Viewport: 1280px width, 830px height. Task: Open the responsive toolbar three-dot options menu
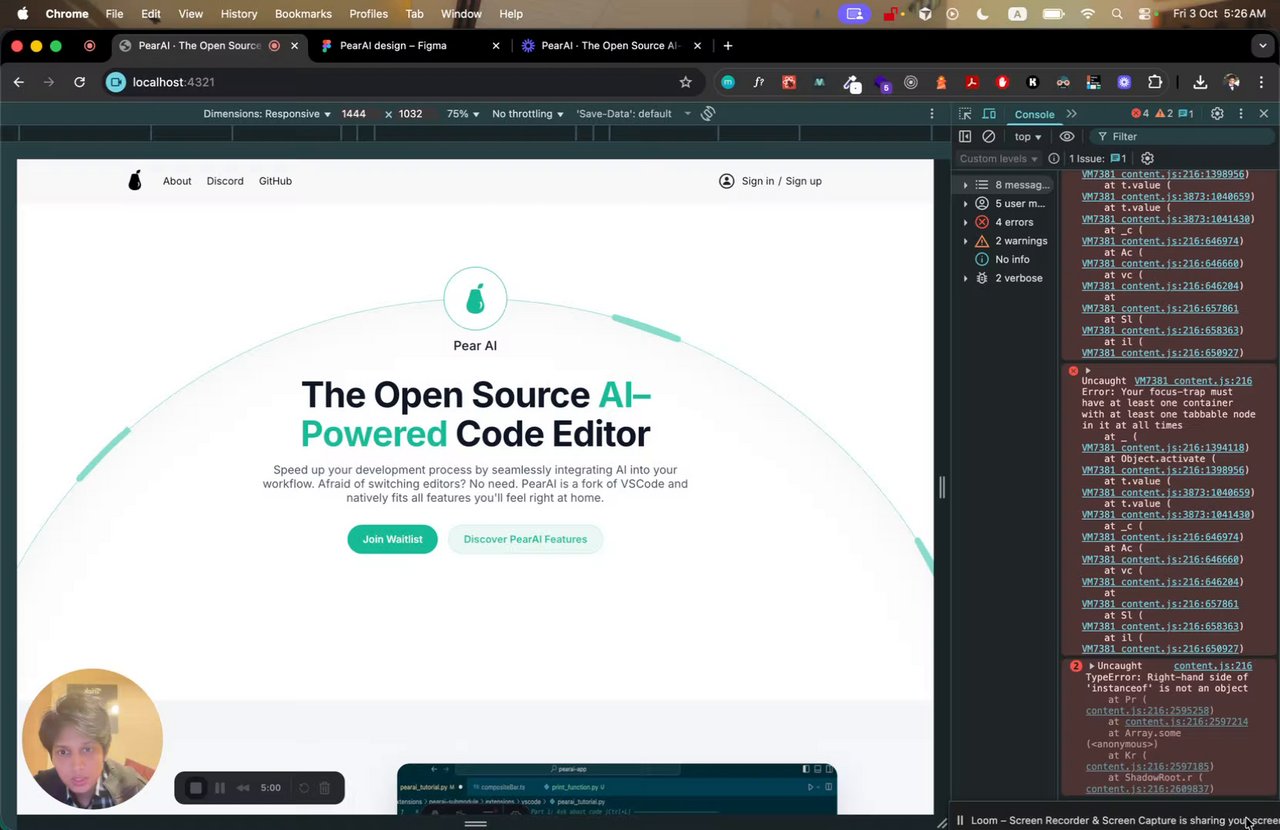[x=932, y=114]
